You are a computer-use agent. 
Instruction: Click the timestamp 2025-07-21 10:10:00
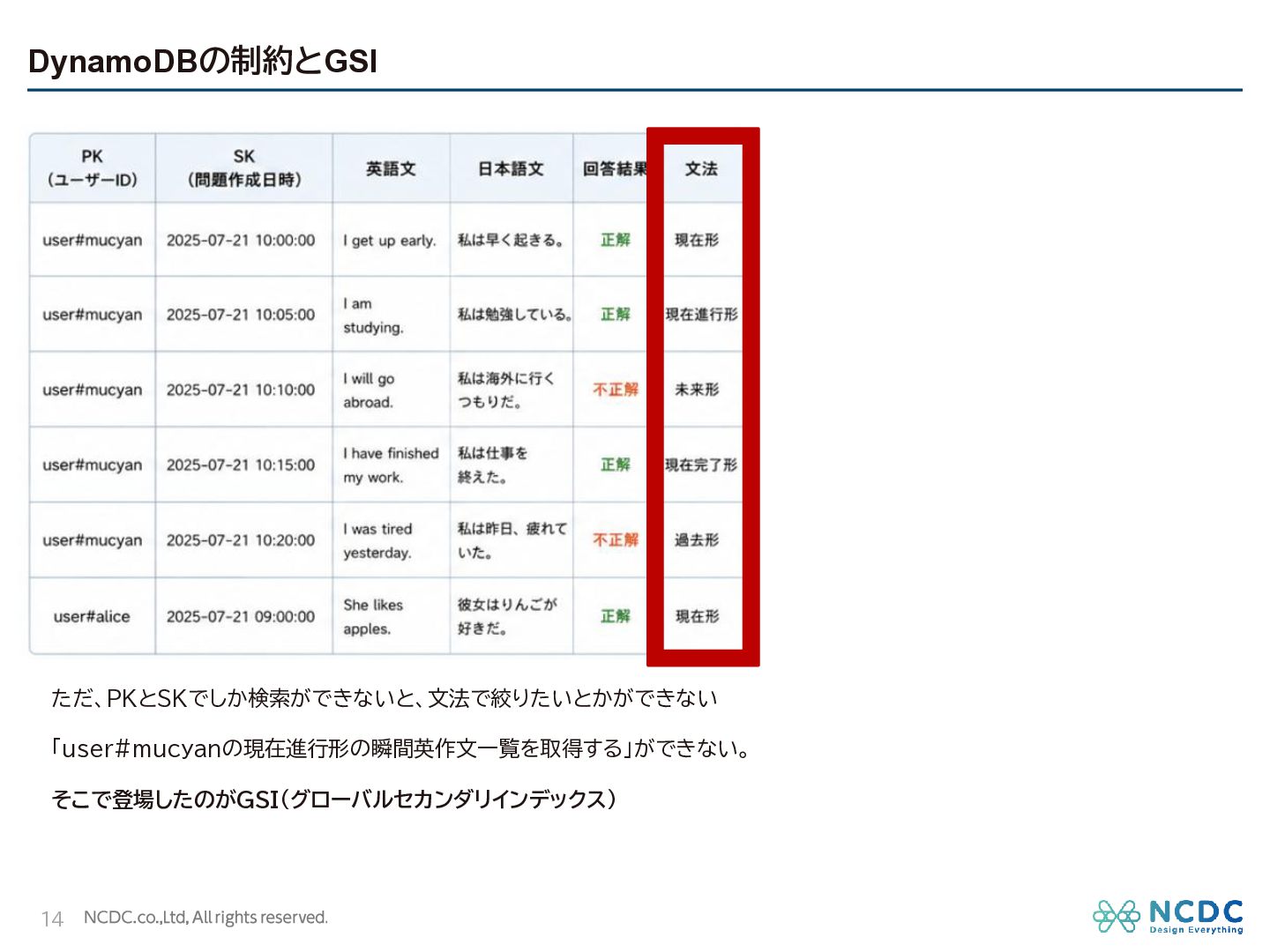[241, 390]
